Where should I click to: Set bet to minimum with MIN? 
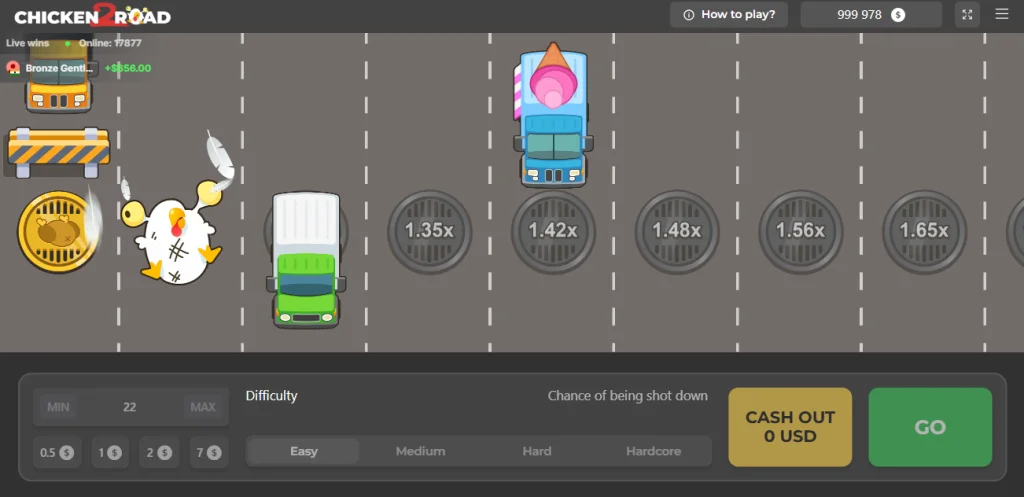[58, 407]
